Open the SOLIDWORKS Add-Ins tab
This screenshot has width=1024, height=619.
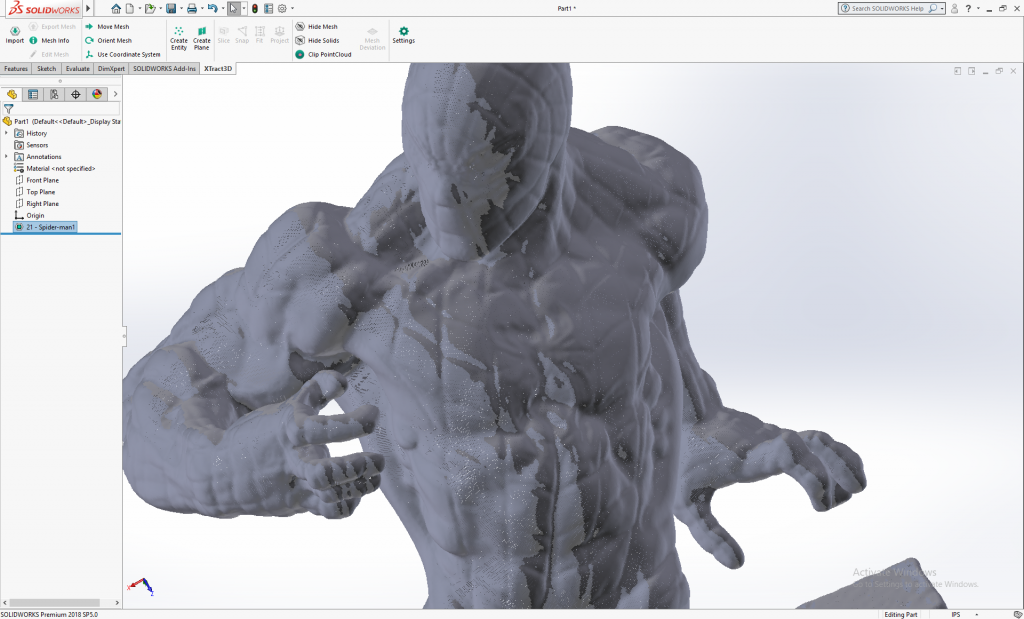click(x=165, y=69)
